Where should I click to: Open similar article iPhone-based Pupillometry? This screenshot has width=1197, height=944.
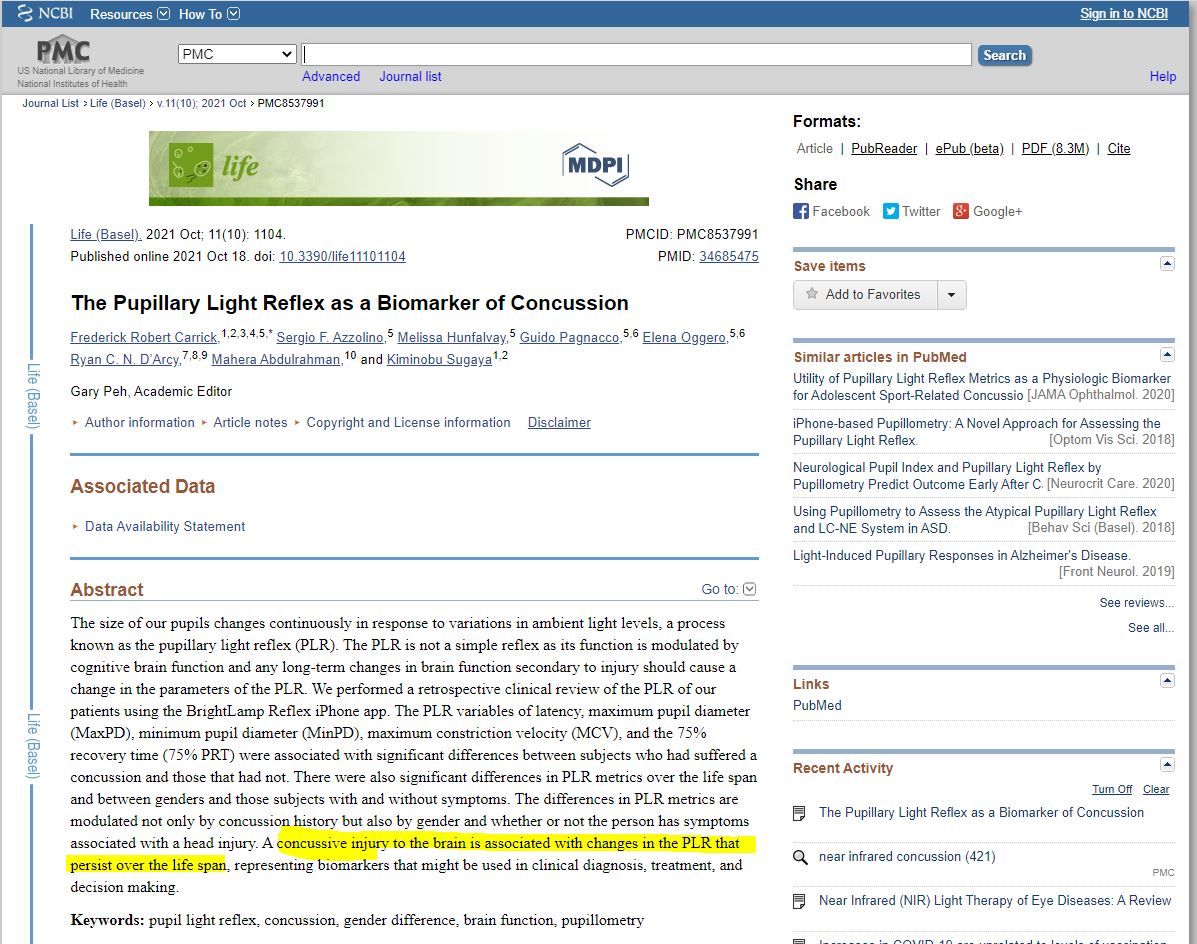click(x=976, y=432)
